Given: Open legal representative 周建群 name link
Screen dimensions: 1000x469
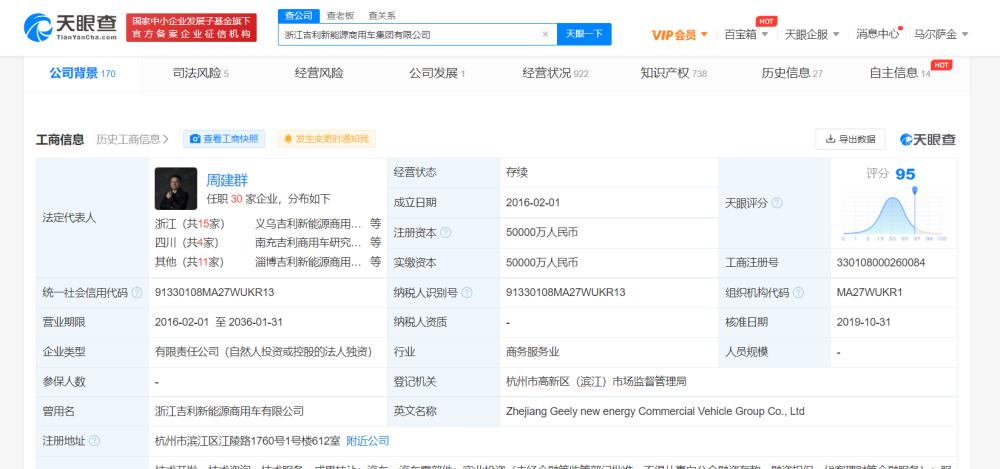Looking at the screenshot, I should coord(227,180).
